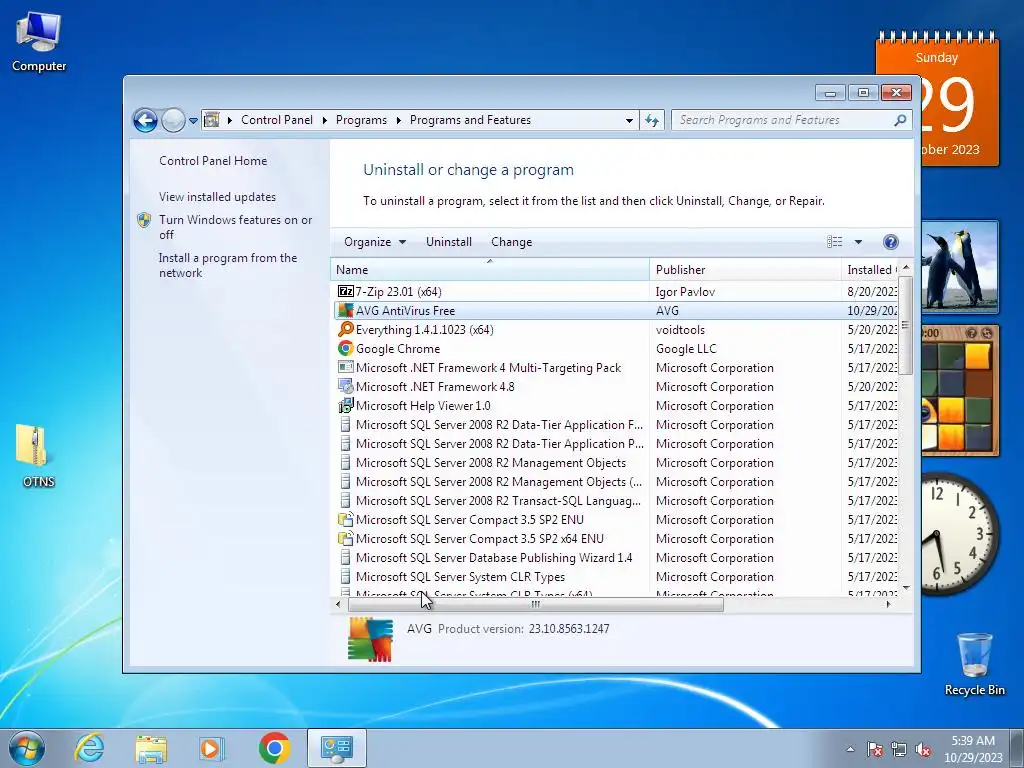
Task: Click the vertical scrollbar thumb in list
Action: (905, 325)
